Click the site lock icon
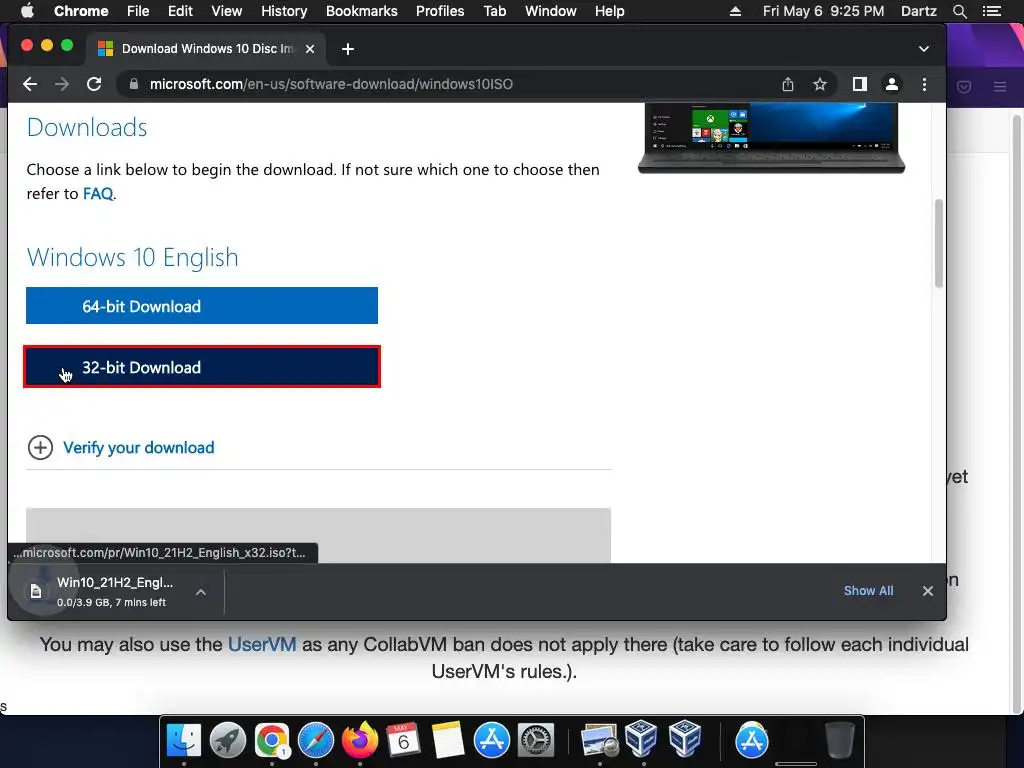Screen dimensions: 1024x768 [134, 84]
